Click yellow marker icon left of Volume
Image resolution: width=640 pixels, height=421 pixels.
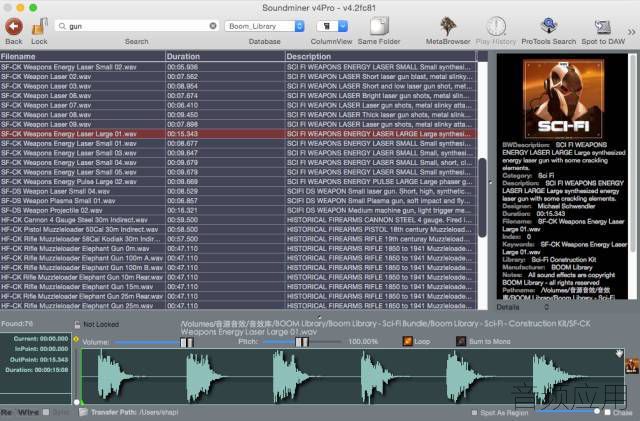click(x=76, y=339)
